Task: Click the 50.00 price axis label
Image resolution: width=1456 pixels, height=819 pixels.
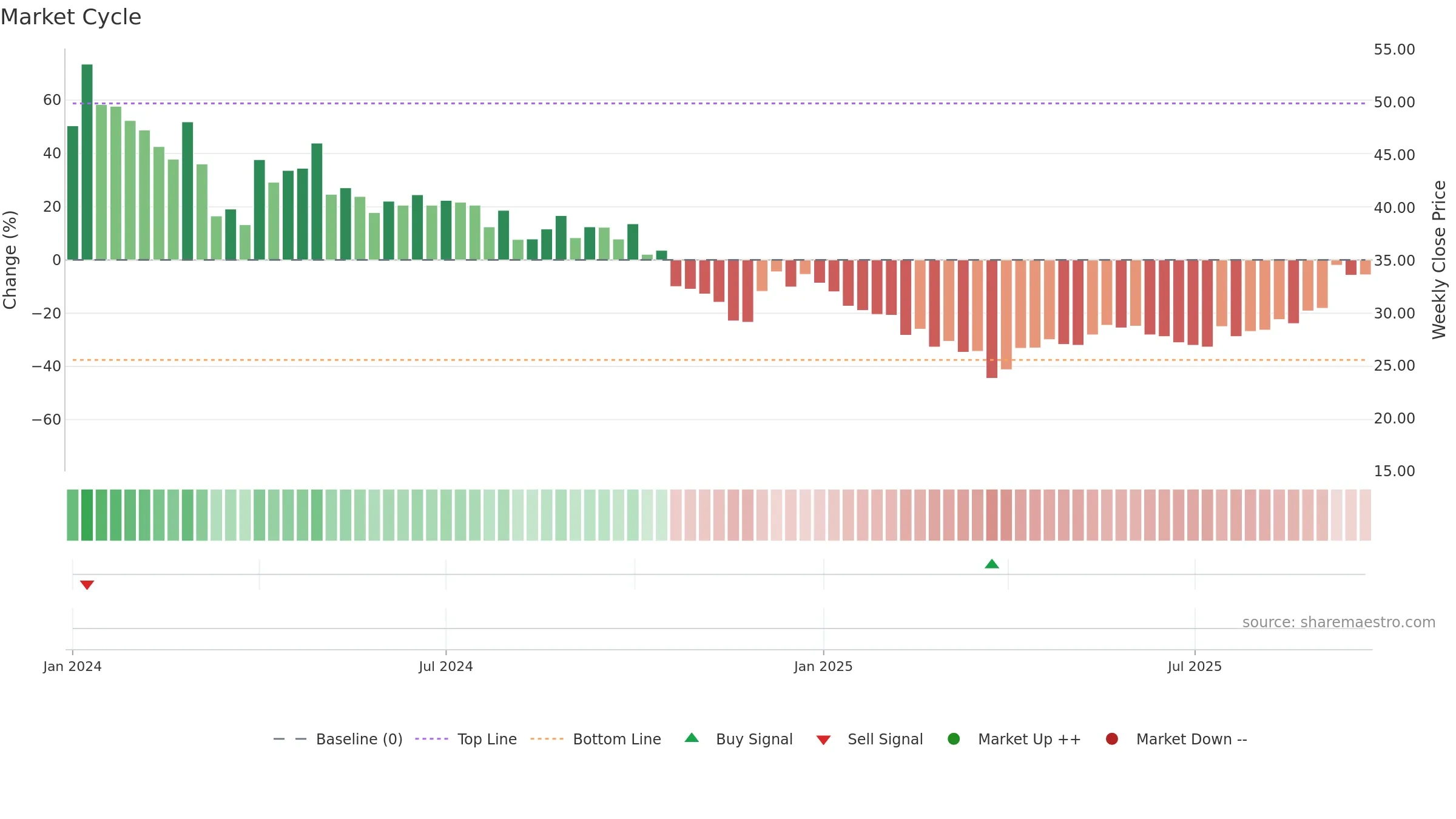Action: coord(1394,103)
